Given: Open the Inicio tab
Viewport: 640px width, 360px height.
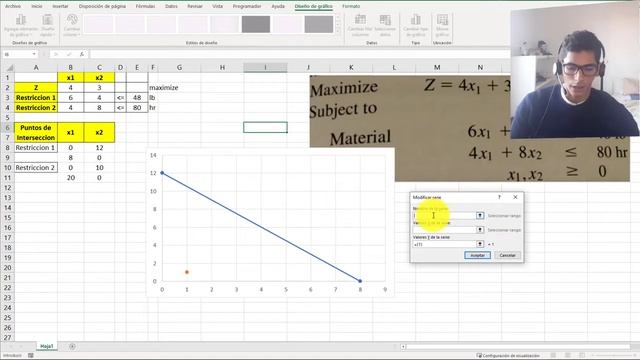Looking at the screenshot, I should click(37, 6).
